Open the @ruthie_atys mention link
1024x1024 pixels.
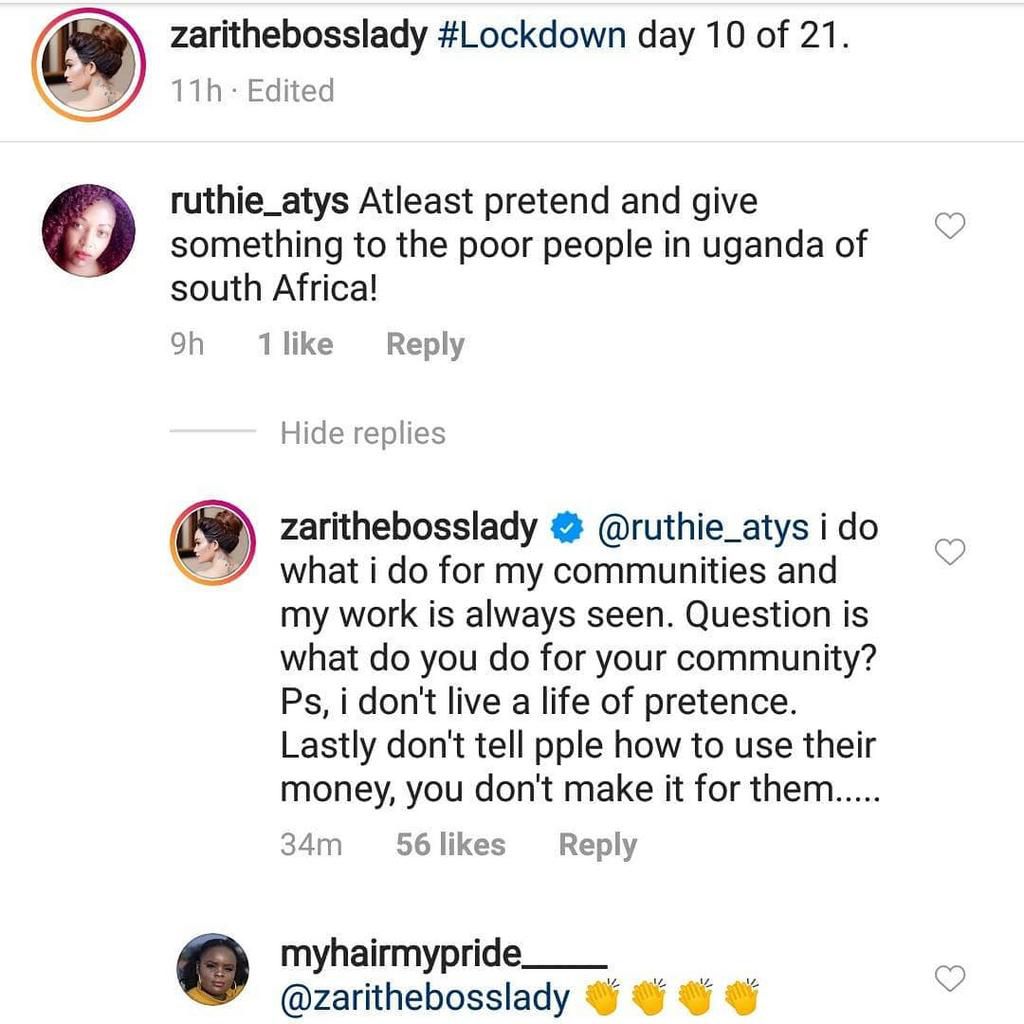pos(702,528)
